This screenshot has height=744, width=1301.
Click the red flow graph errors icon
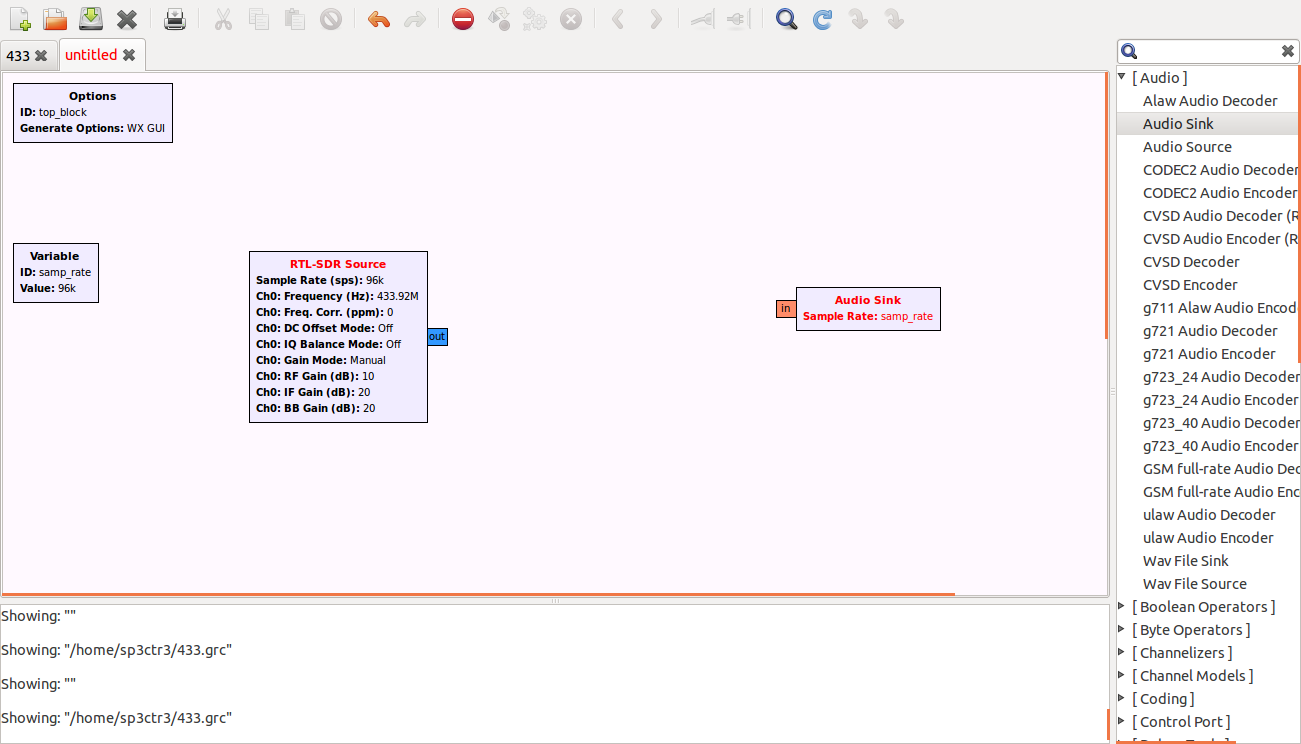(x=462, y=18)
